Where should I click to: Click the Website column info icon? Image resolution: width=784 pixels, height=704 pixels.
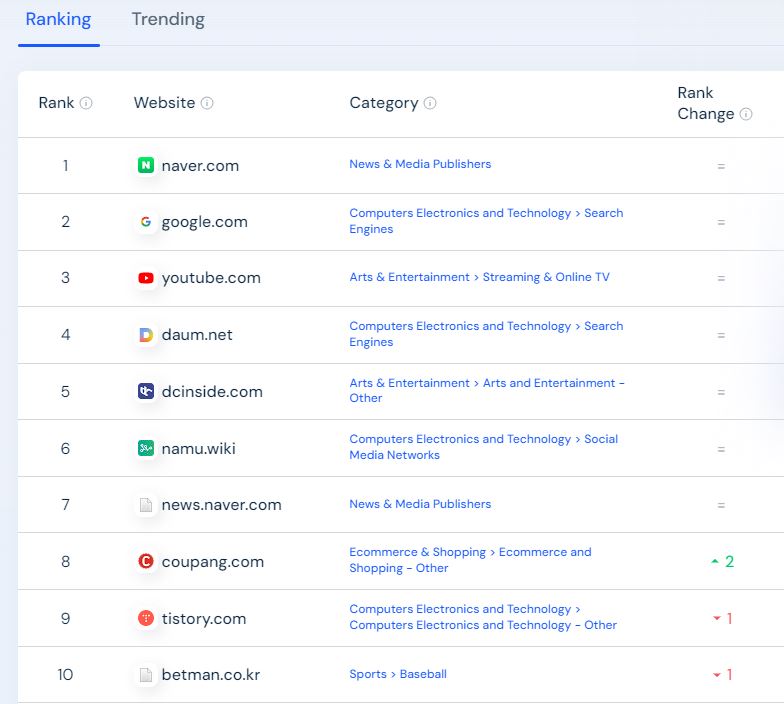[x=207, y=103]
